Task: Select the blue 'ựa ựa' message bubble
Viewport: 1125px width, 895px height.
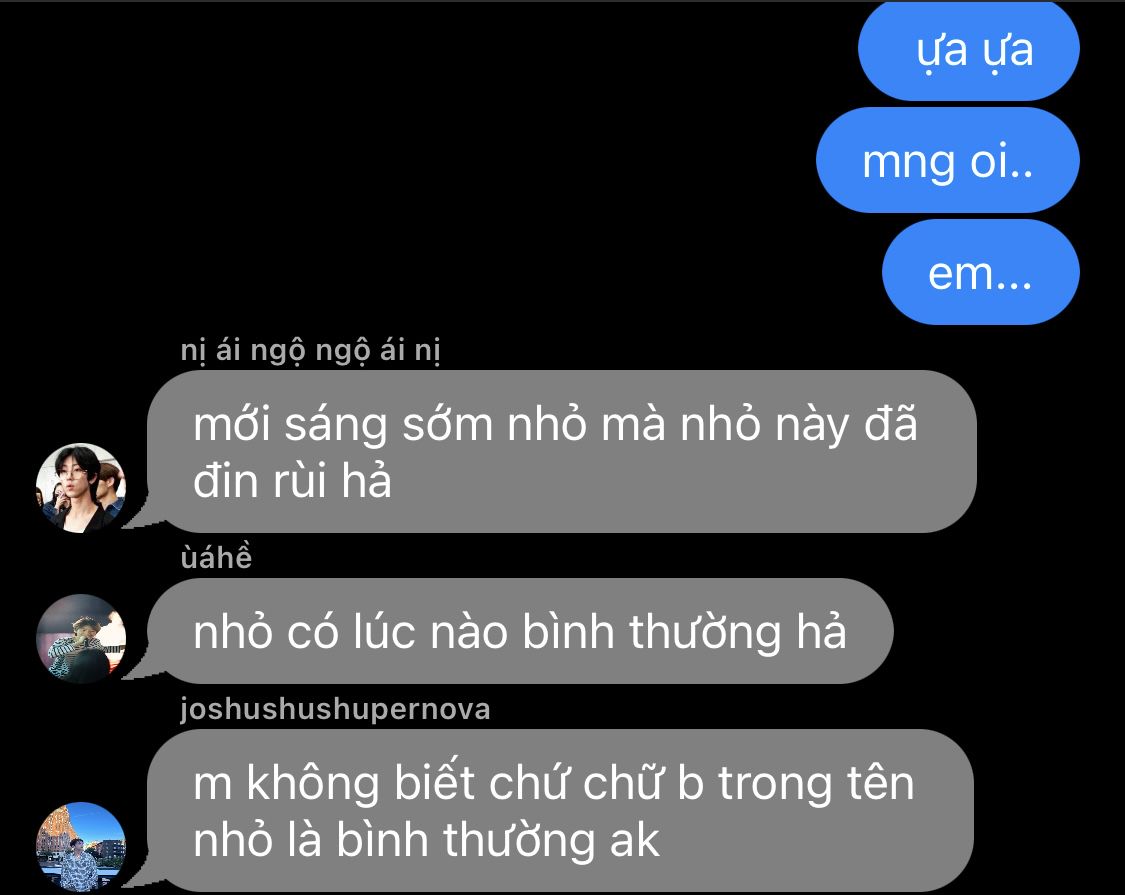Action: click(969, 51)
